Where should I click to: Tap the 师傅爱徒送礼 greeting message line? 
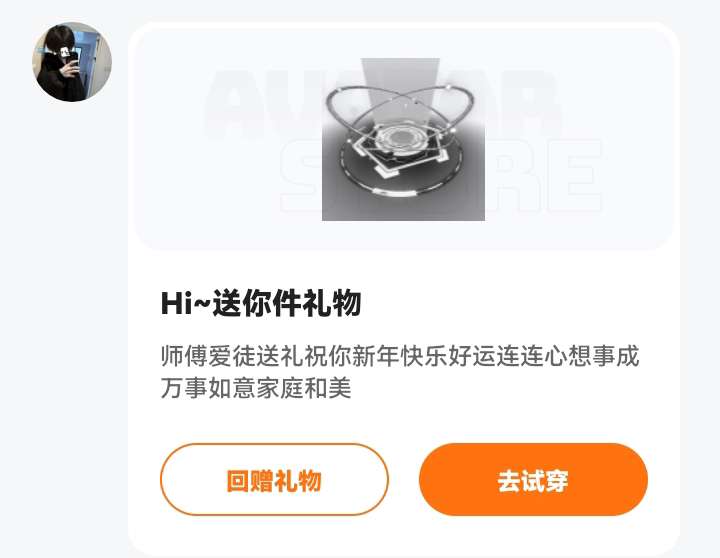(x=400, y=356)
